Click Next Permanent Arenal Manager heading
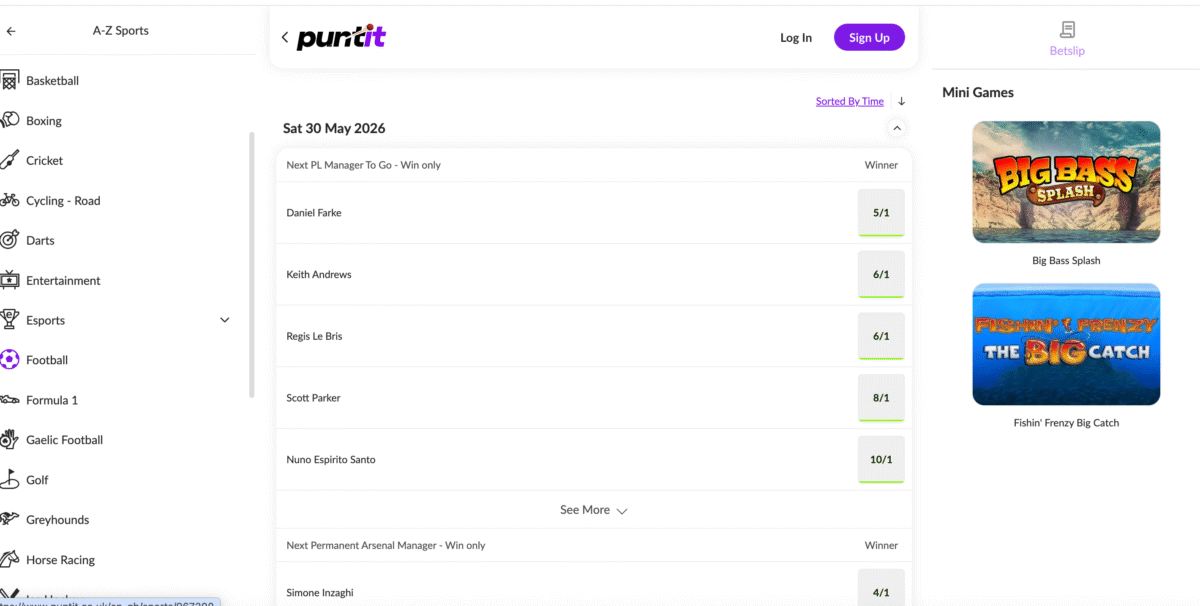Screen dimensions: 1200x606 (x=386, y=546)
